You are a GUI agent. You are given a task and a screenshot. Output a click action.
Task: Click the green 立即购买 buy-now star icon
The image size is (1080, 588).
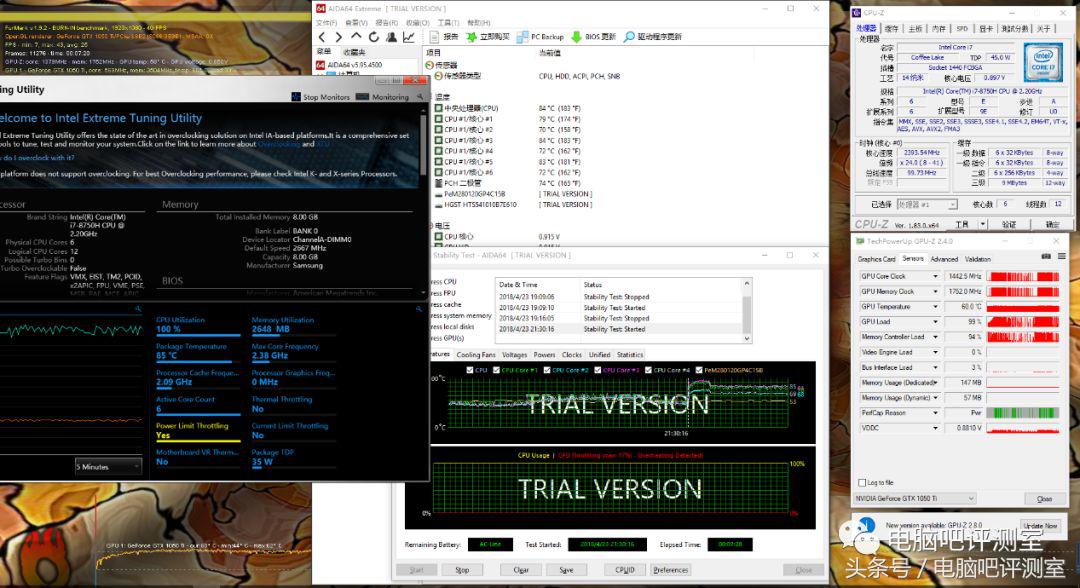[x=472, y=36]
